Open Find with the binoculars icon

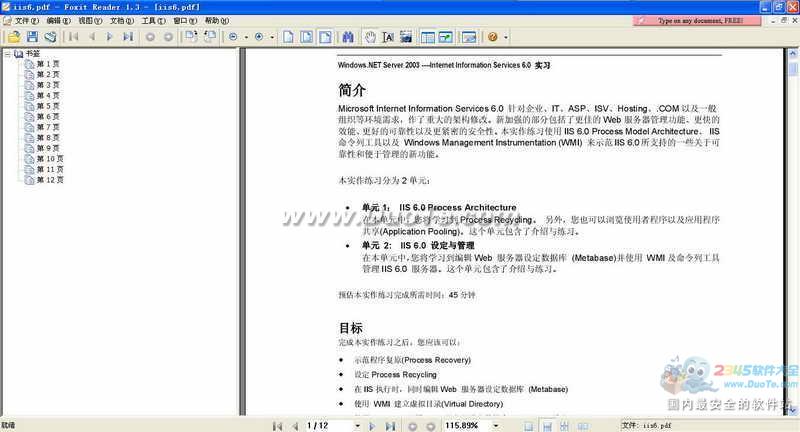point(348,37)
